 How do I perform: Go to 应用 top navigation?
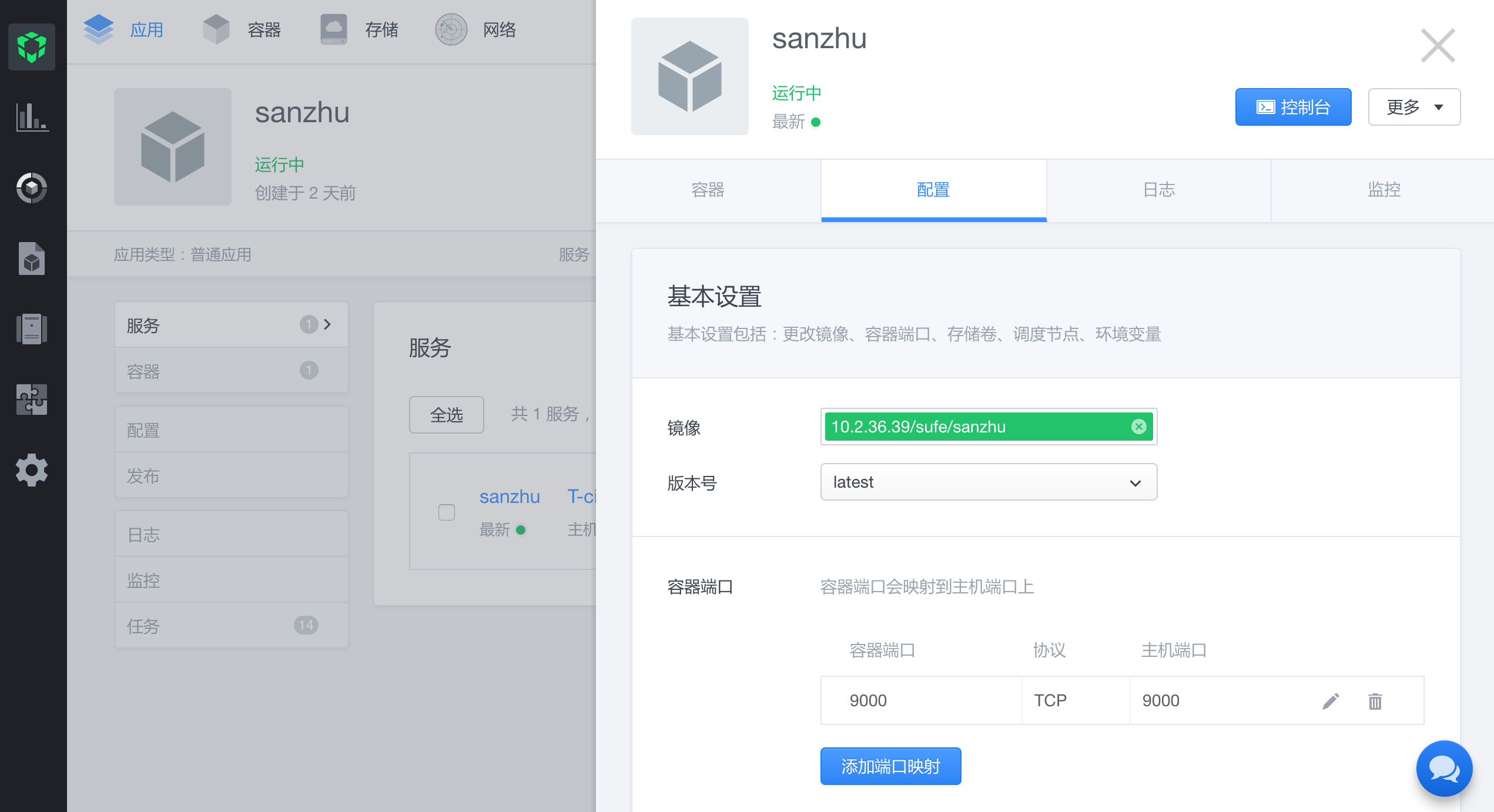click(147, 29)
